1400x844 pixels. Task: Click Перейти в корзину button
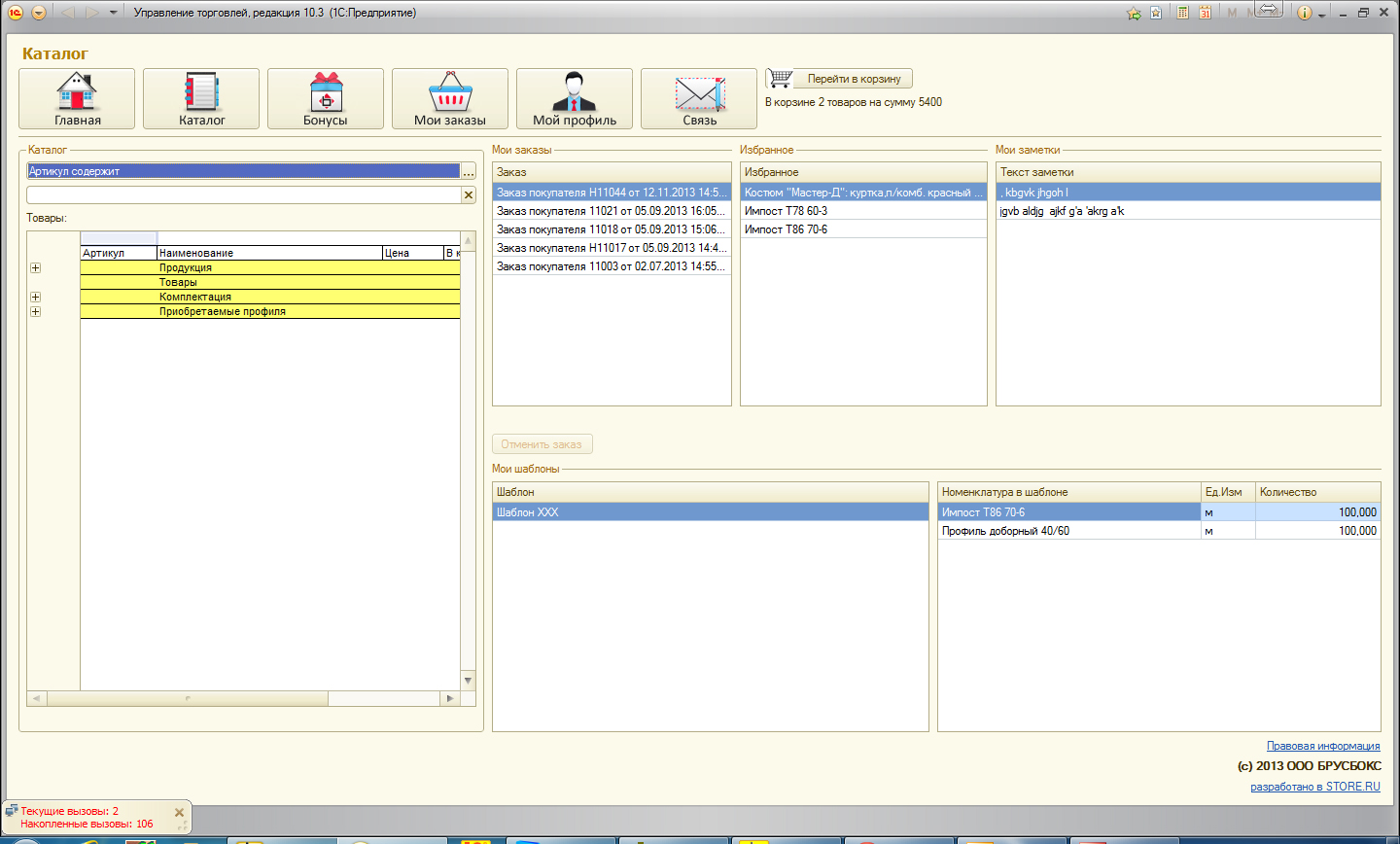[x=854, y=79]
